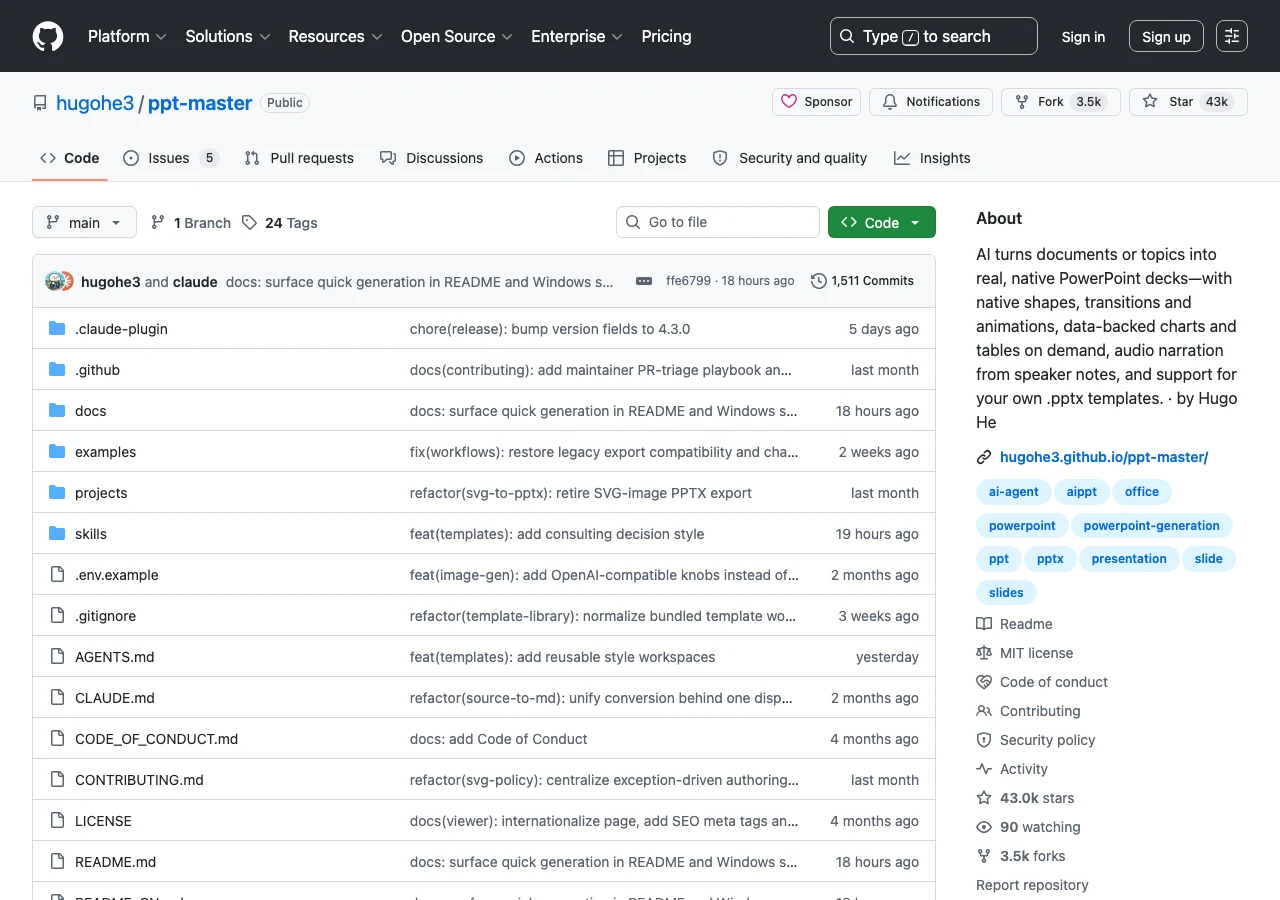Image resolution: width=1280 pixels, height=900 pixels.
Task: Select the pptx topic tag
Action: [x=1050, y=559]
